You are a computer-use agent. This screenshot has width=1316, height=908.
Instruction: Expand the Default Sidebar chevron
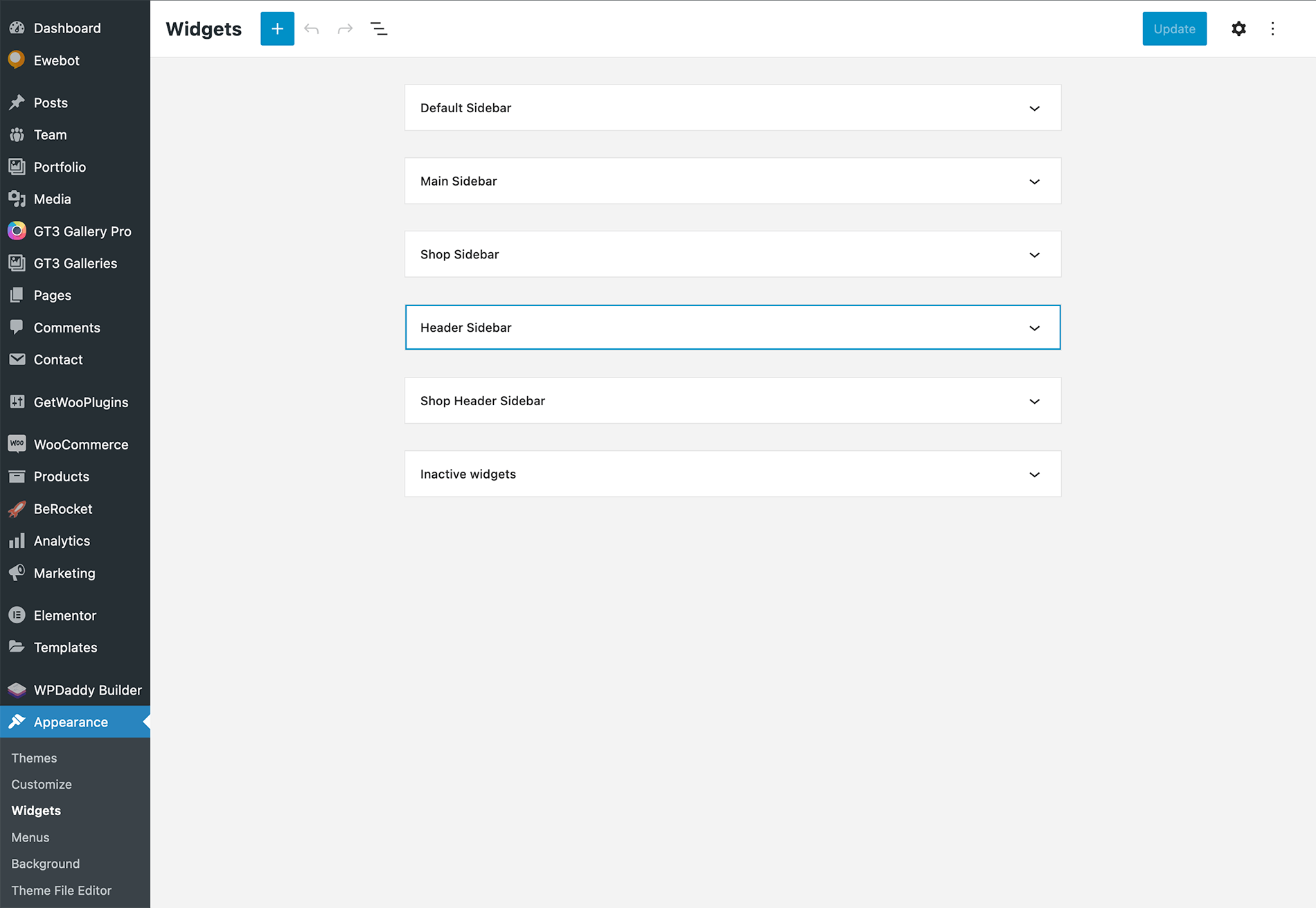click(1034, 108)
